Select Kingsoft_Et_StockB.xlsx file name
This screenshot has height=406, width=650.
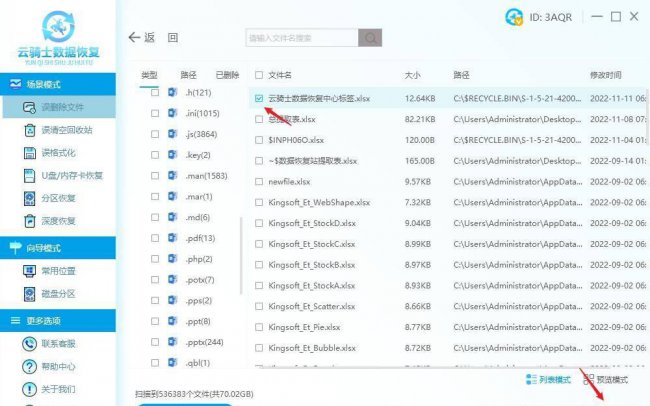312,265
